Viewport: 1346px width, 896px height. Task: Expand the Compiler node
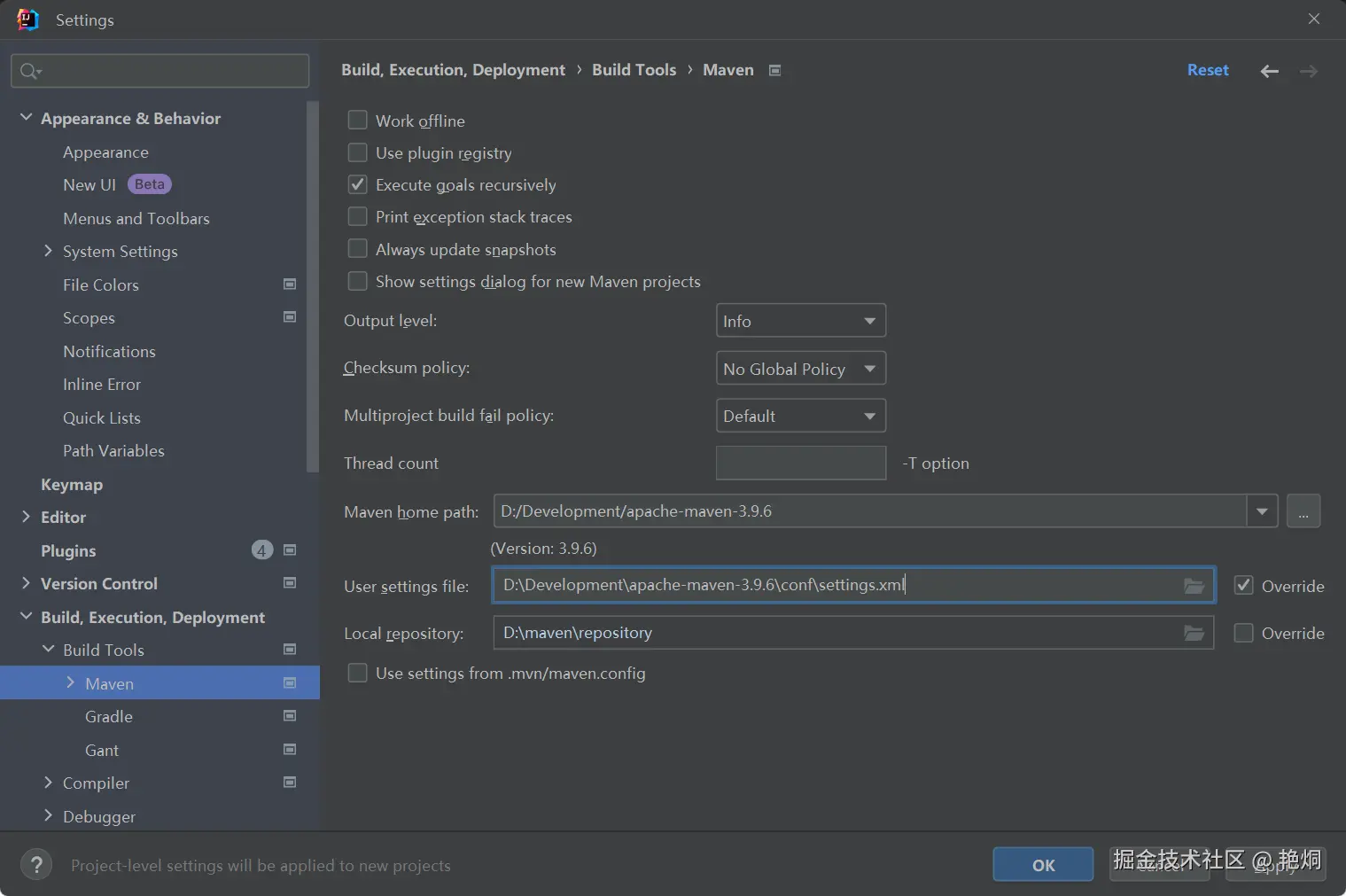pyautogui.click(x=48, y=783)
